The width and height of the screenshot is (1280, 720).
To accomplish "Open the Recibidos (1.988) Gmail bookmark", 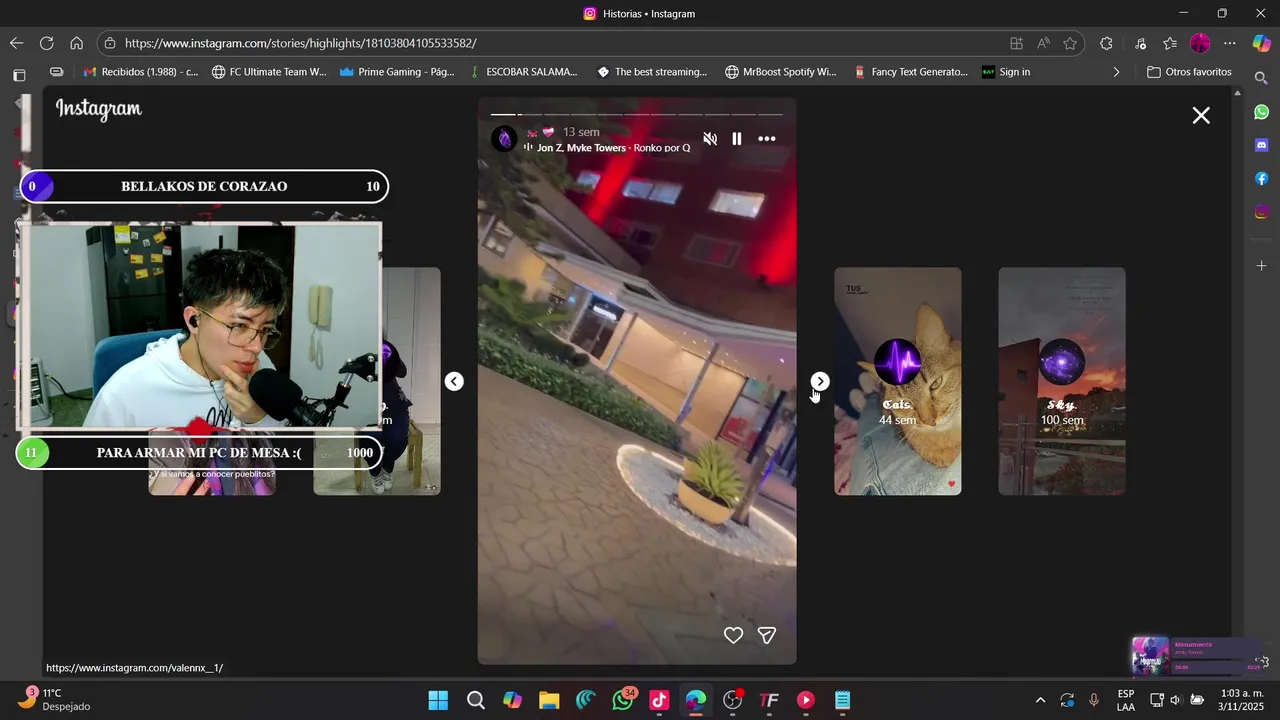I will point(141,72).
